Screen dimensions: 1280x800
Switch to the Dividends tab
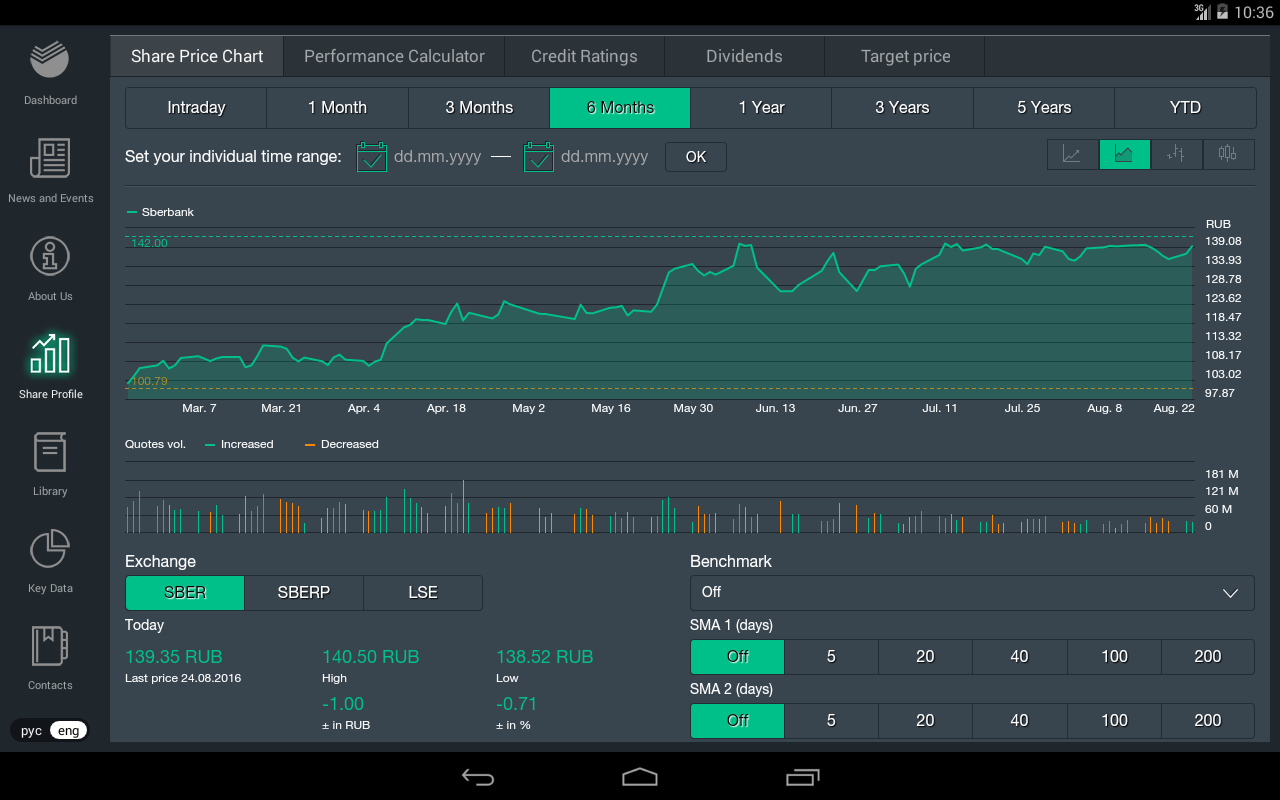click(x=744, y=57)
